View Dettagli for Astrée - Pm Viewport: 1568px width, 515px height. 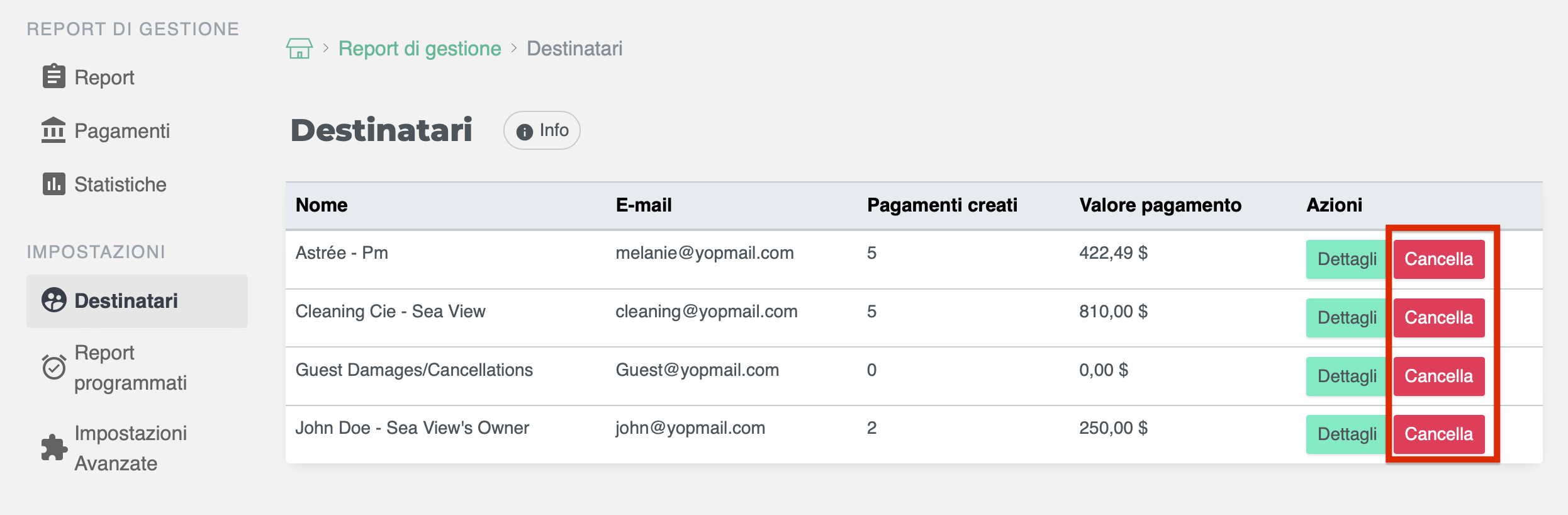tap(1347, 259)
